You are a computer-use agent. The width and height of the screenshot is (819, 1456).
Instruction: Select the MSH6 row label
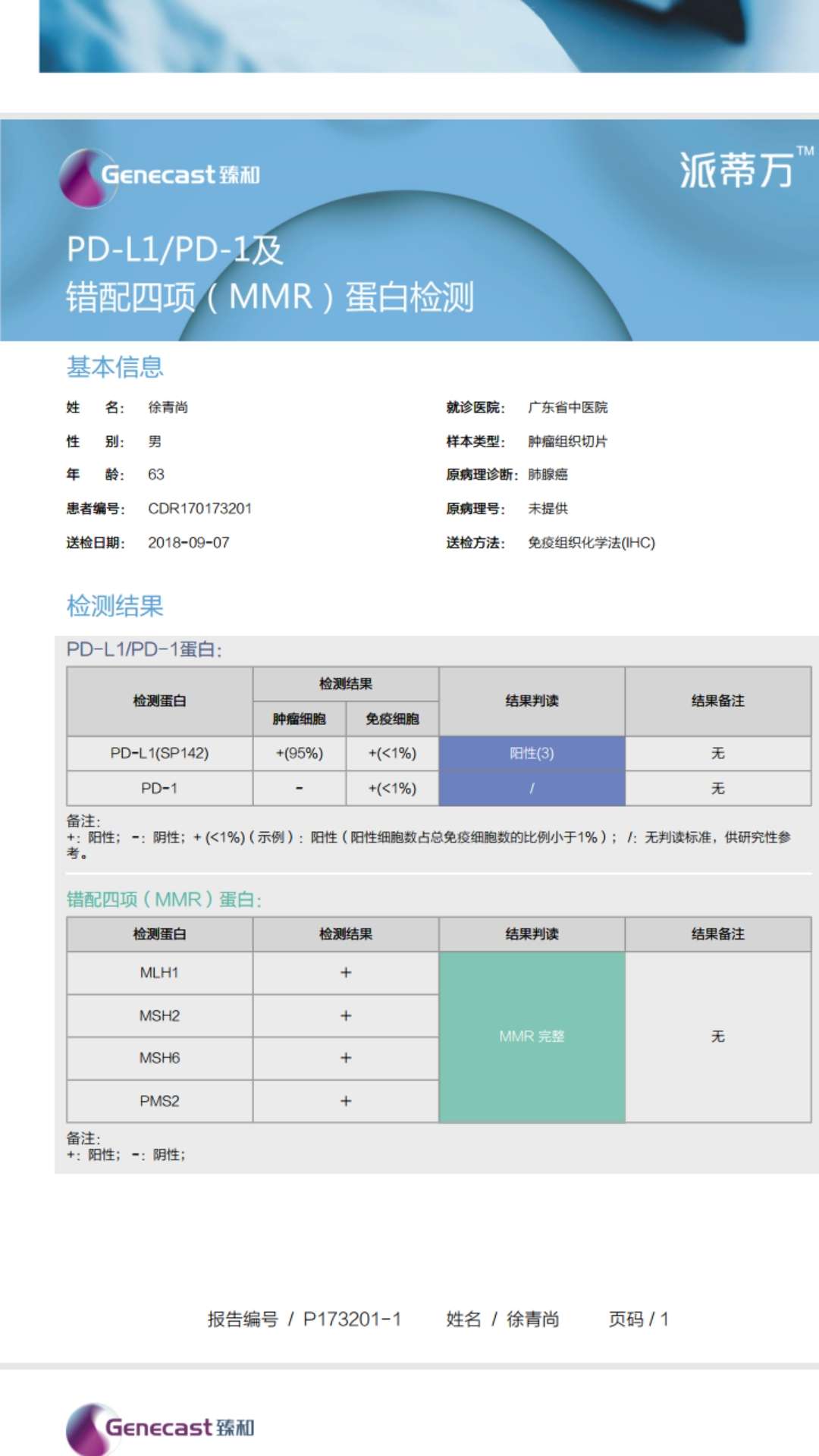pos(159,1058)
